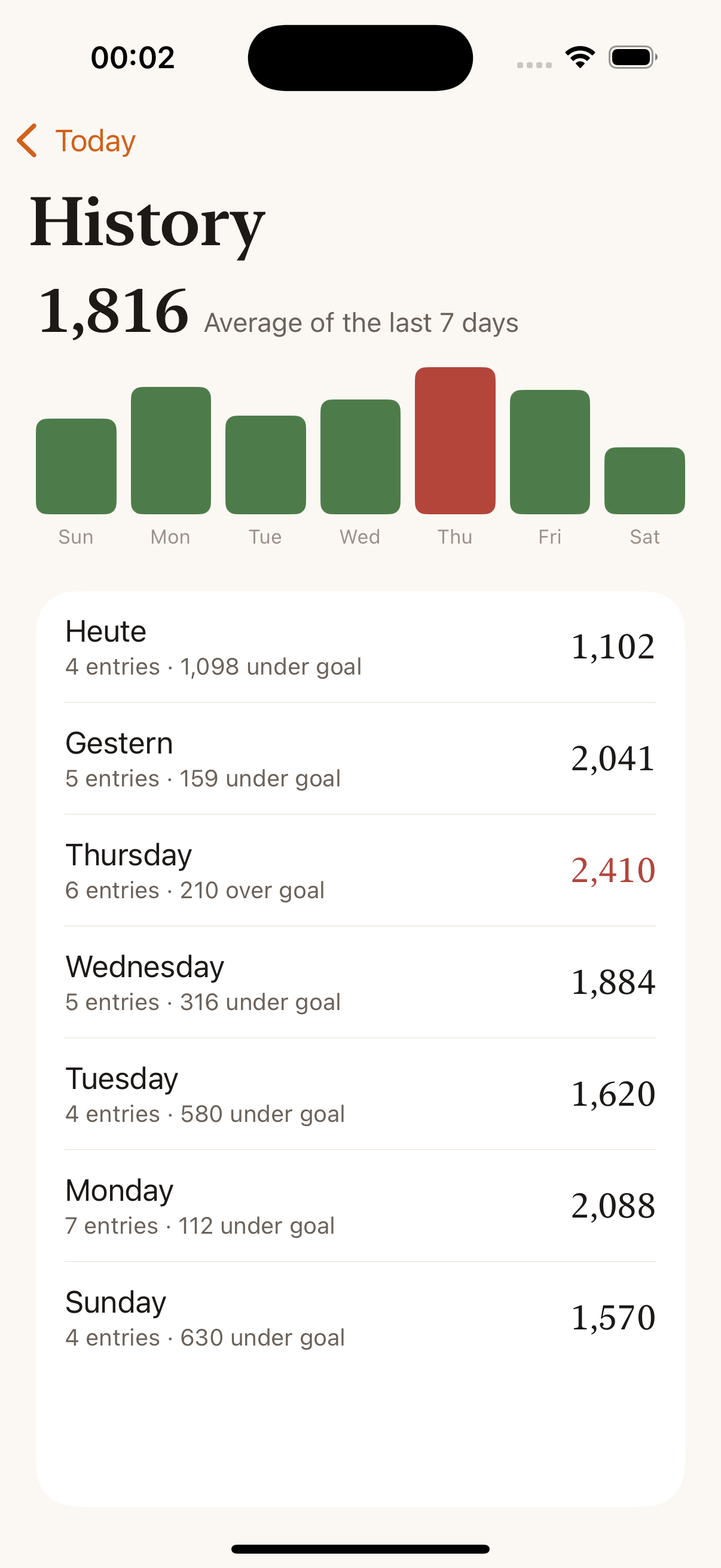Tap the home indicator bar
Image resolution: width=721 pixels, height=1568 pixels.
pos(360,1549)
